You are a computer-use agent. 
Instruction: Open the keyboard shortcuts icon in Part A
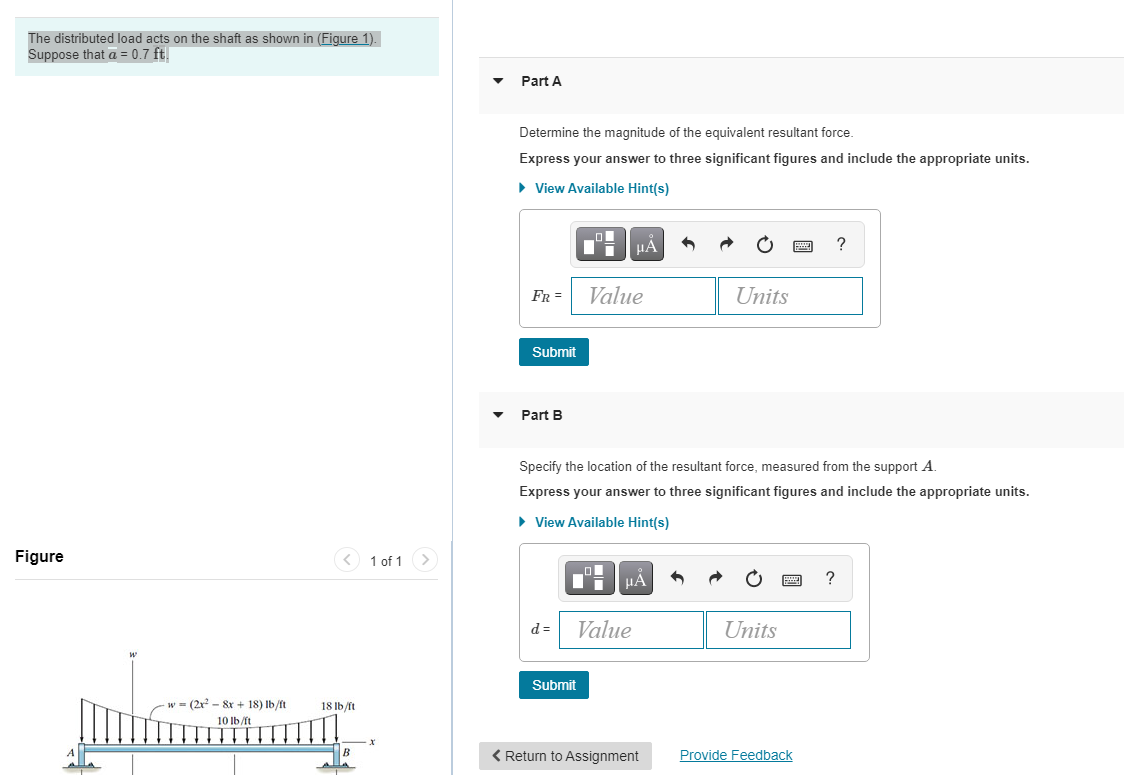coord(802,245)
